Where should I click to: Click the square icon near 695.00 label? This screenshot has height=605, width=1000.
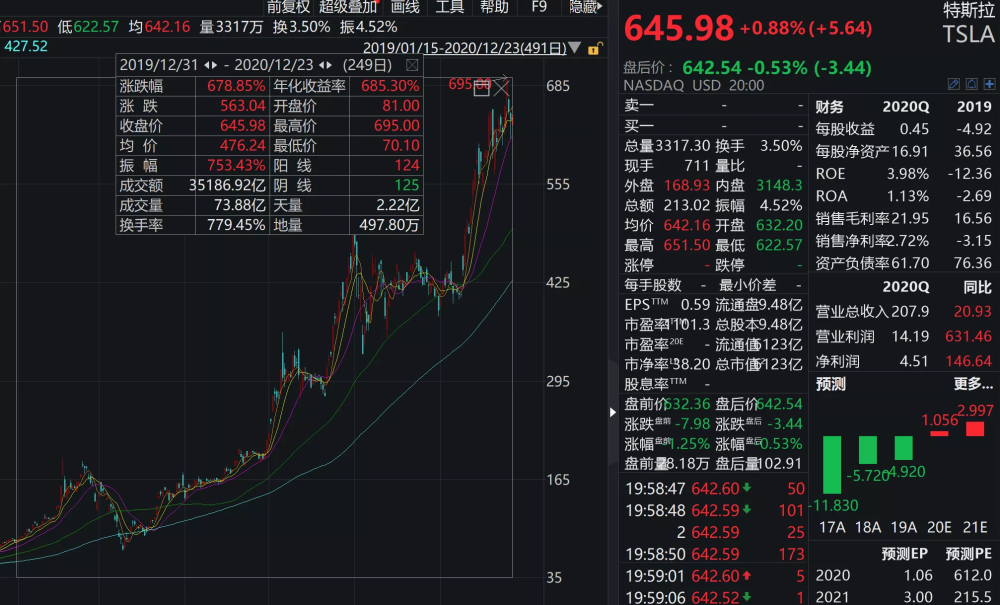[x=482, y=89]
